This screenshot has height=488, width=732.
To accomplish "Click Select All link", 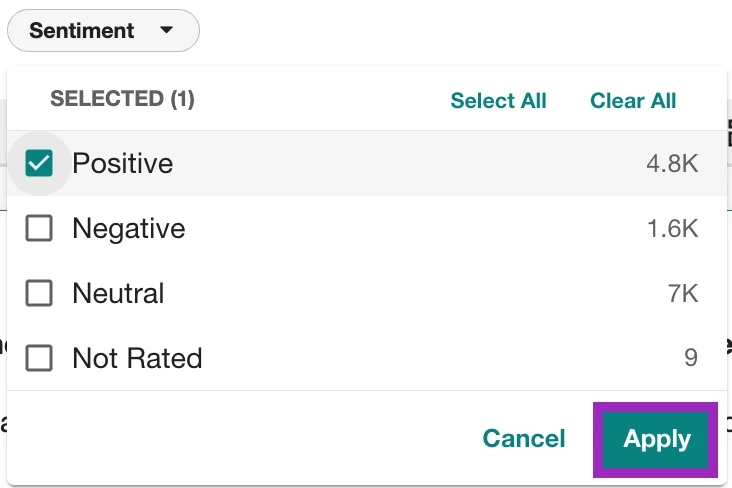I will pos(498,101).
